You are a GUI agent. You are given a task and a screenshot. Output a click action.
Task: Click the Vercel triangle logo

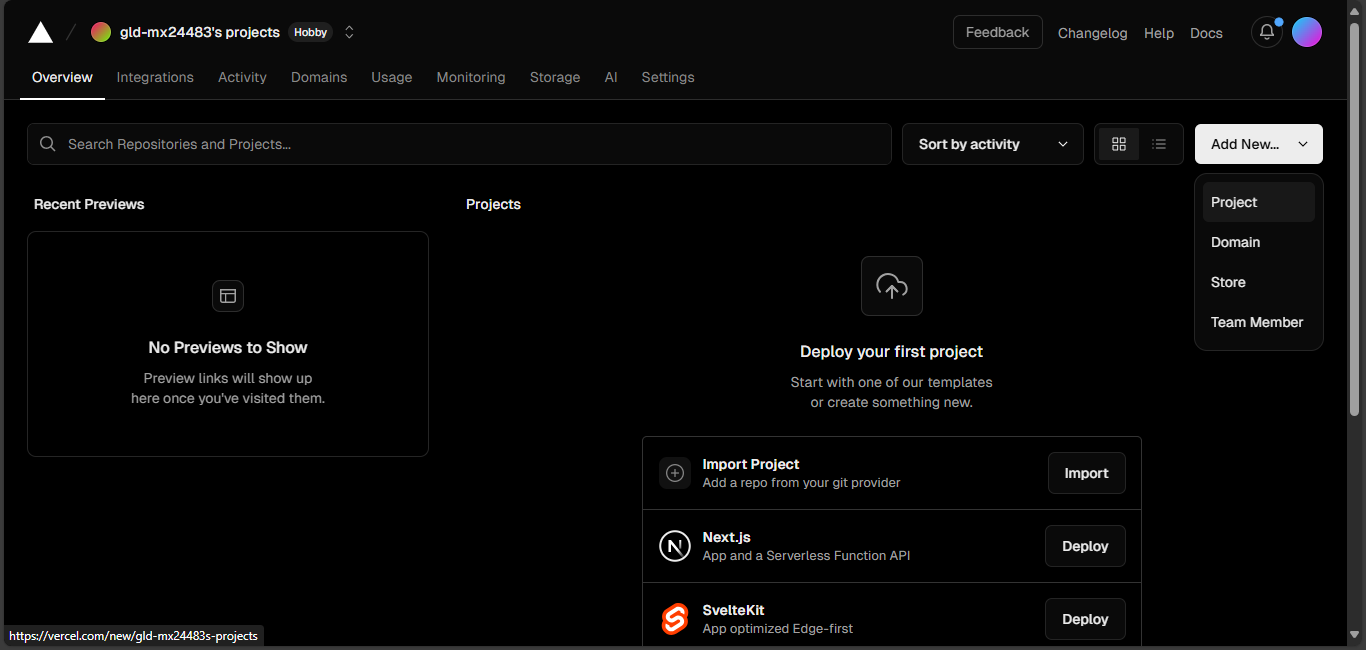click(x=40, y=31)
